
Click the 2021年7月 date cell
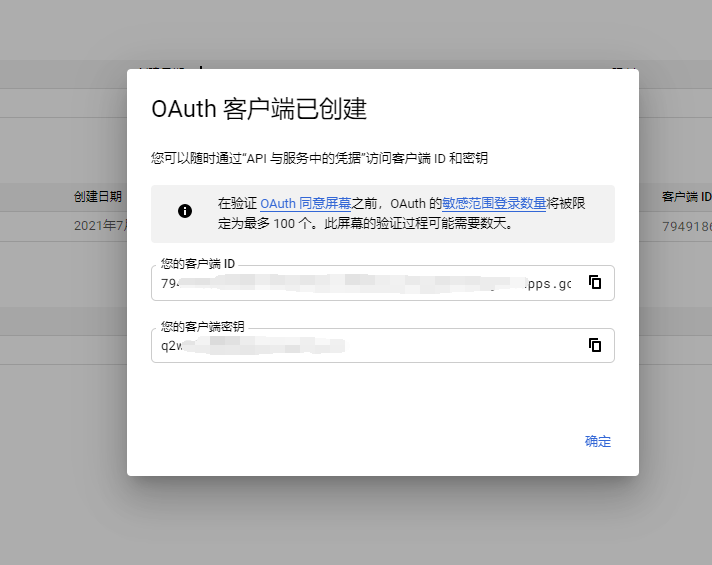99,226
